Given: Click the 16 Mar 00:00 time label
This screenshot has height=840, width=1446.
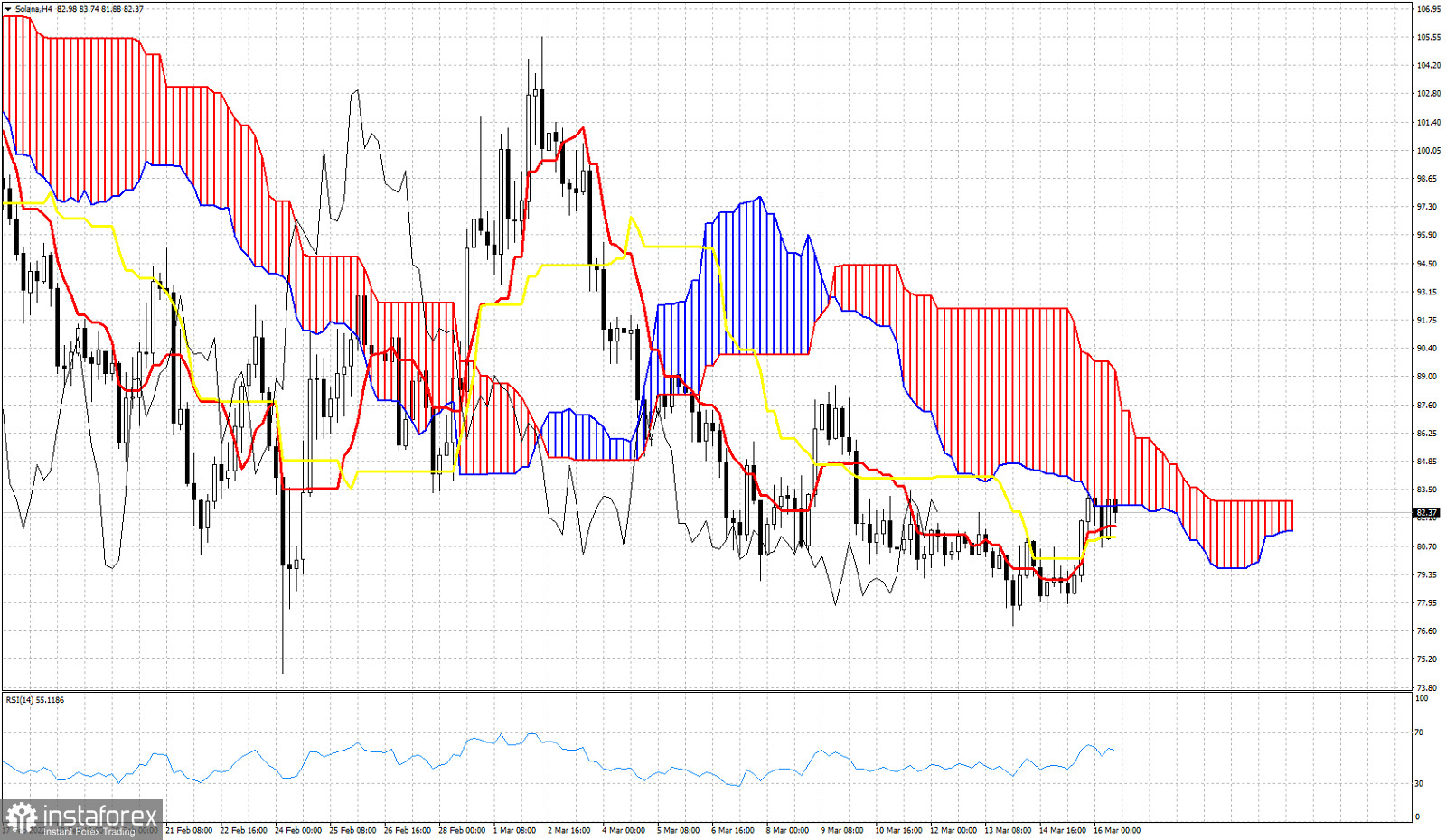Looking at the screenshot, I should [x=1117, y=830].
